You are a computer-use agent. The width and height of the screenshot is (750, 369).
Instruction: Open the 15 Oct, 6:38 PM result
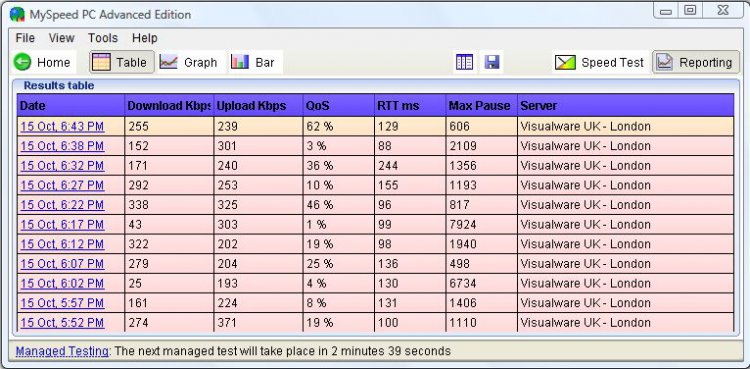click(x=62, y=146)
